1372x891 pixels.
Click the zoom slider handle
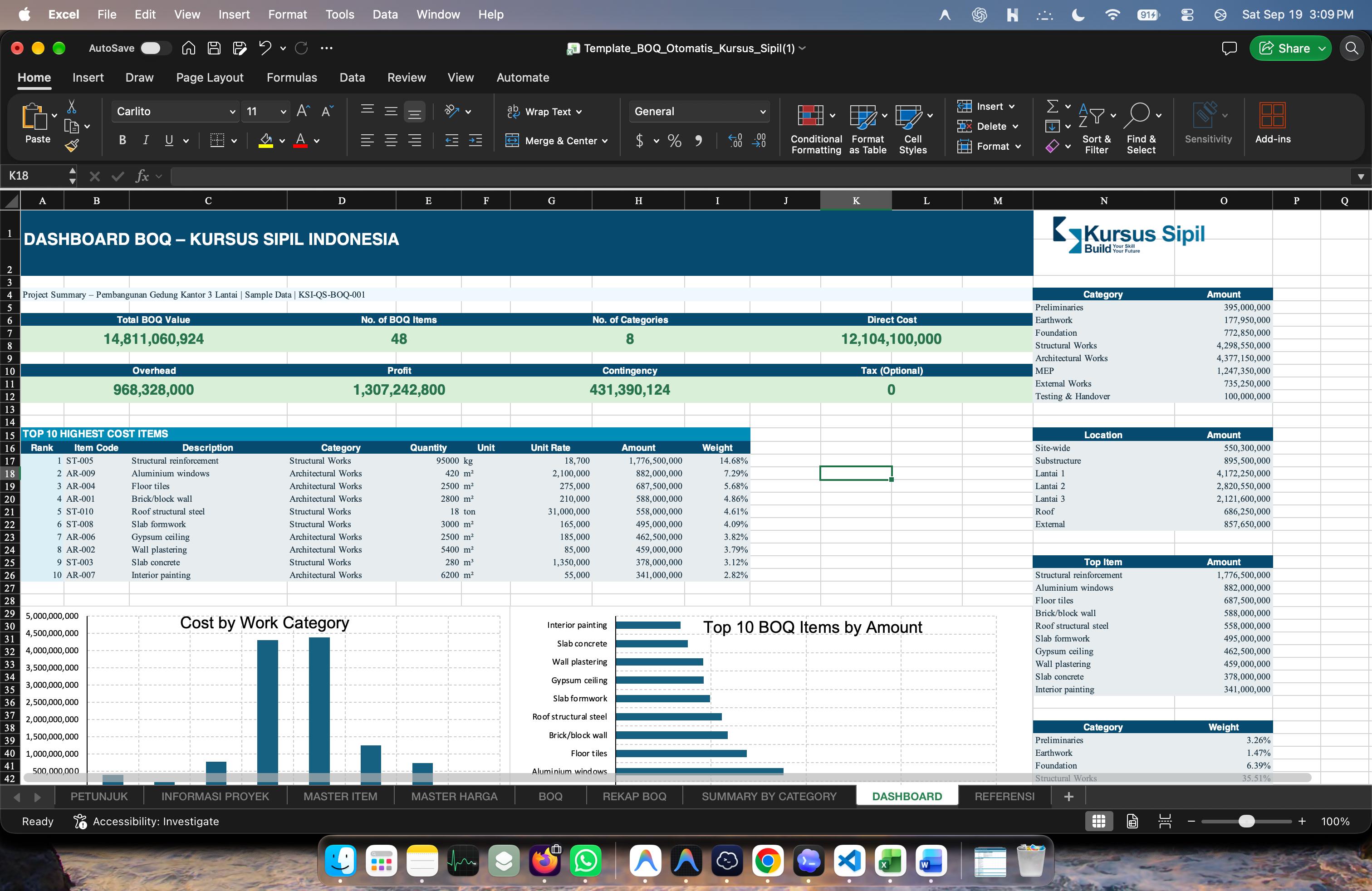[1246, 821]
